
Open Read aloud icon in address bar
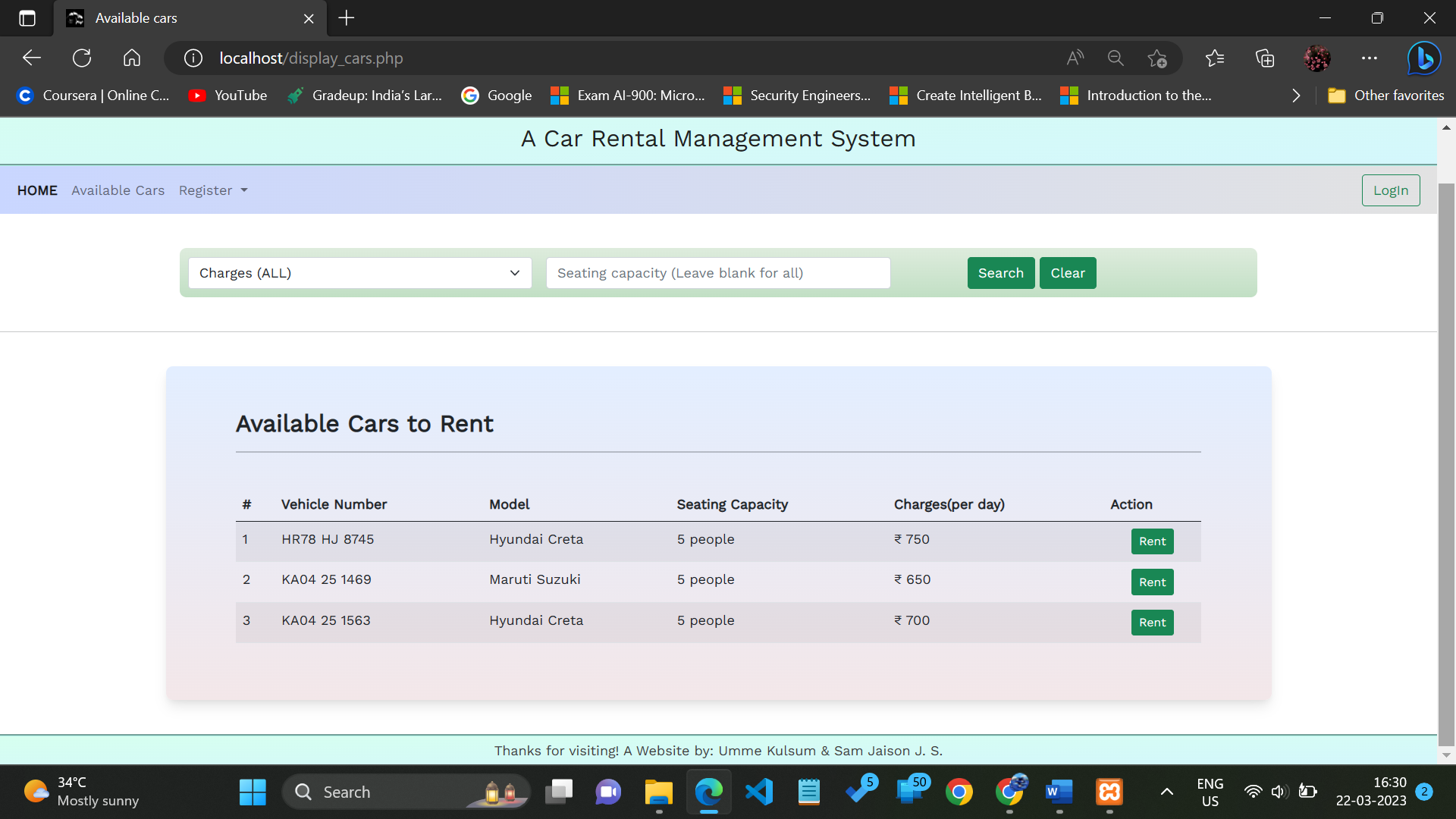click(1075, 58)
